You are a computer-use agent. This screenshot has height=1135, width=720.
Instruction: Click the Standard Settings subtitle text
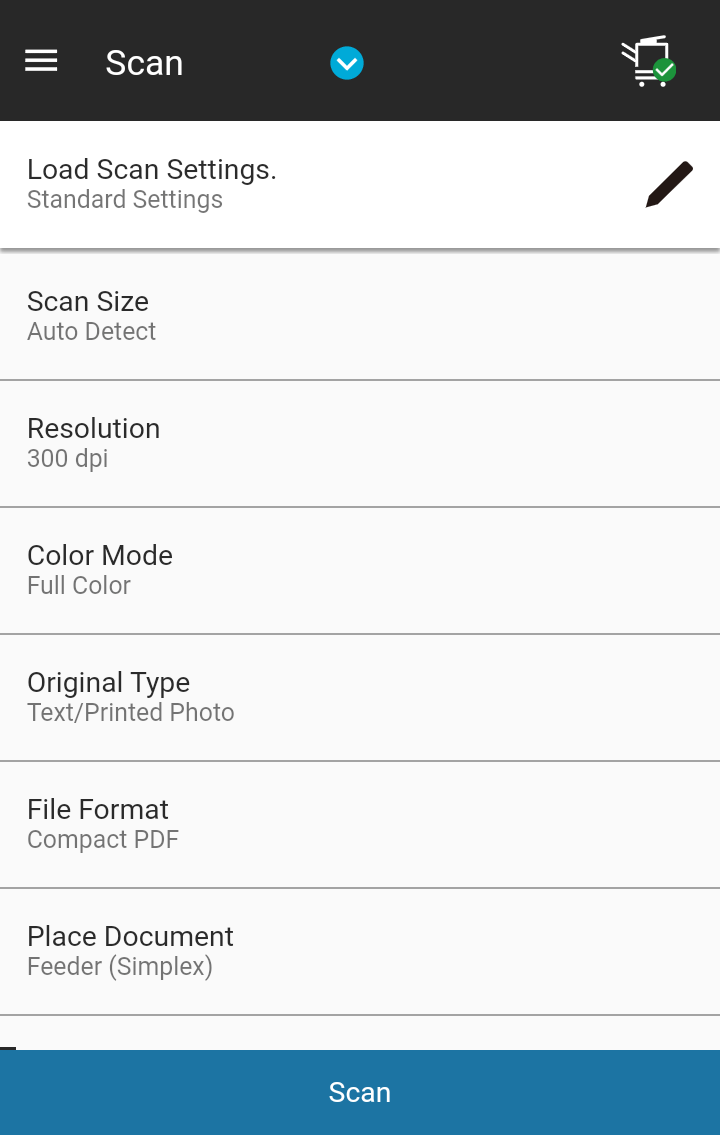pyautogui.click(x=125, y=200)
